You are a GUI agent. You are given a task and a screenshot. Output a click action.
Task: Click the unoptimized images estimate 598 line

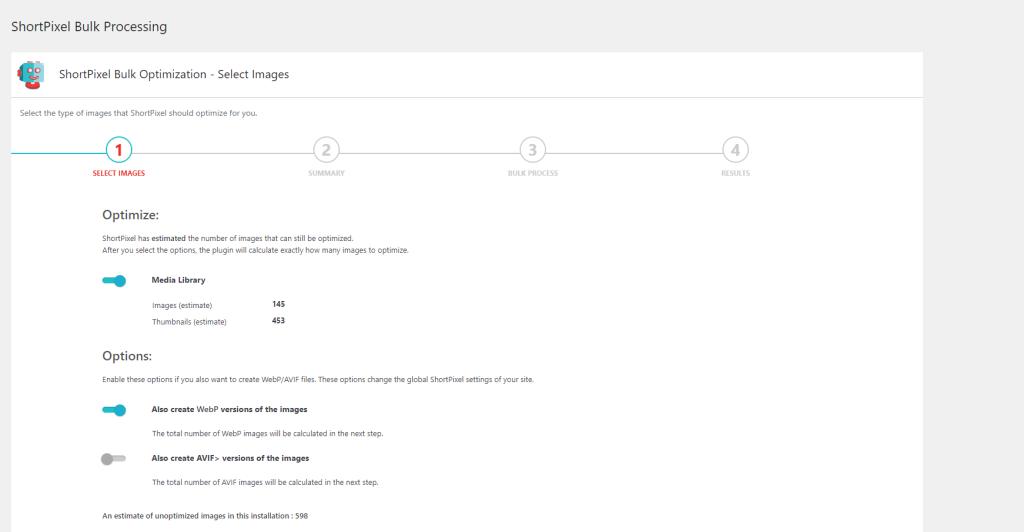(x=205, y=516)
